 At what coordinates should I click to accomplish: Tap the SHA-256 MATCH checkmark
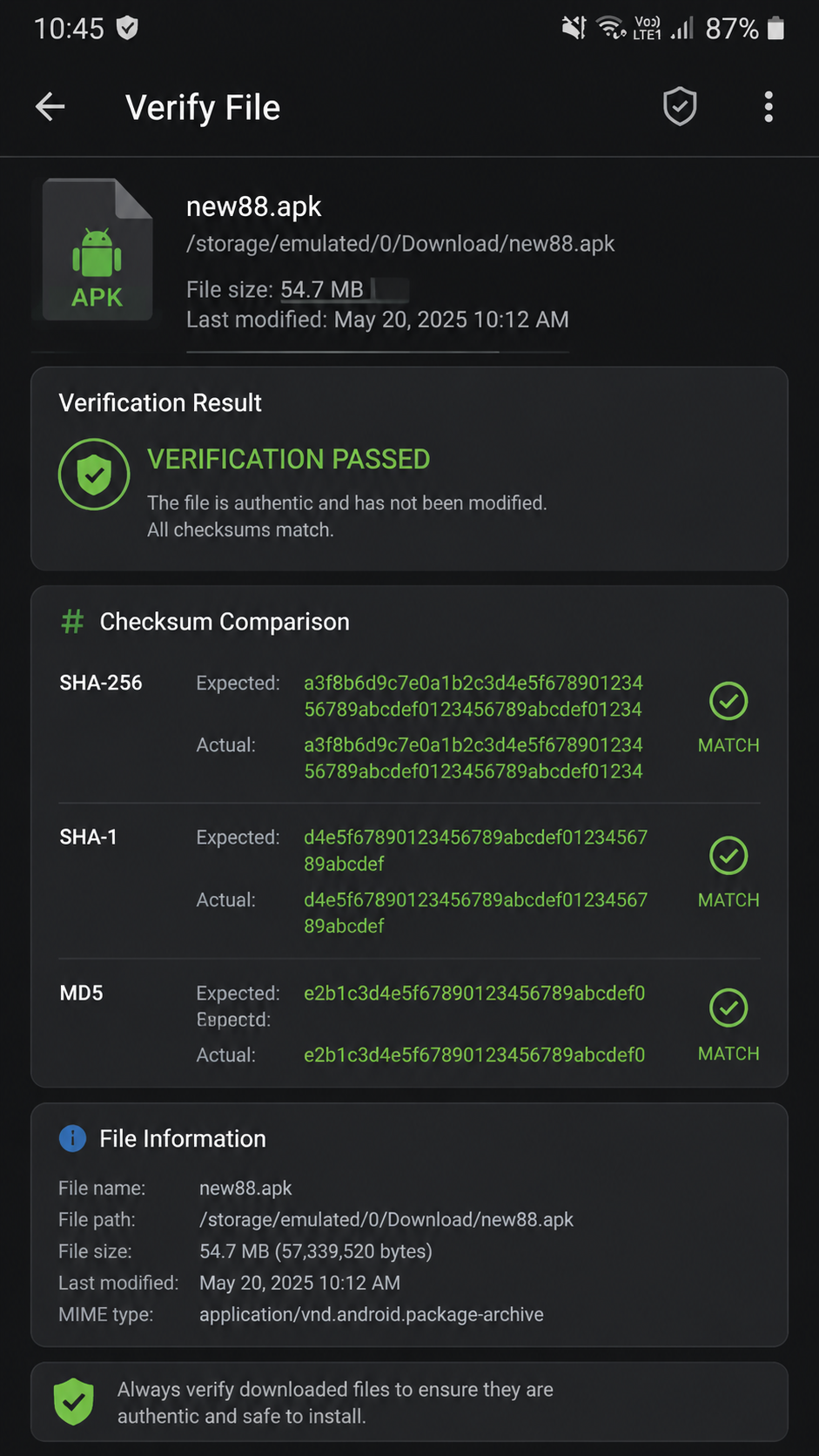(728, 701)
